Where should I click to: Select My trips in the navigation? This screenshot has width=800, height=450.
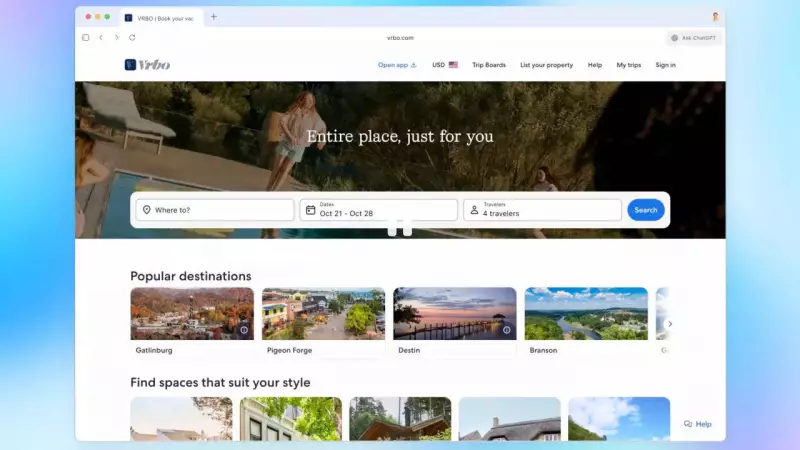click(628, 65)
